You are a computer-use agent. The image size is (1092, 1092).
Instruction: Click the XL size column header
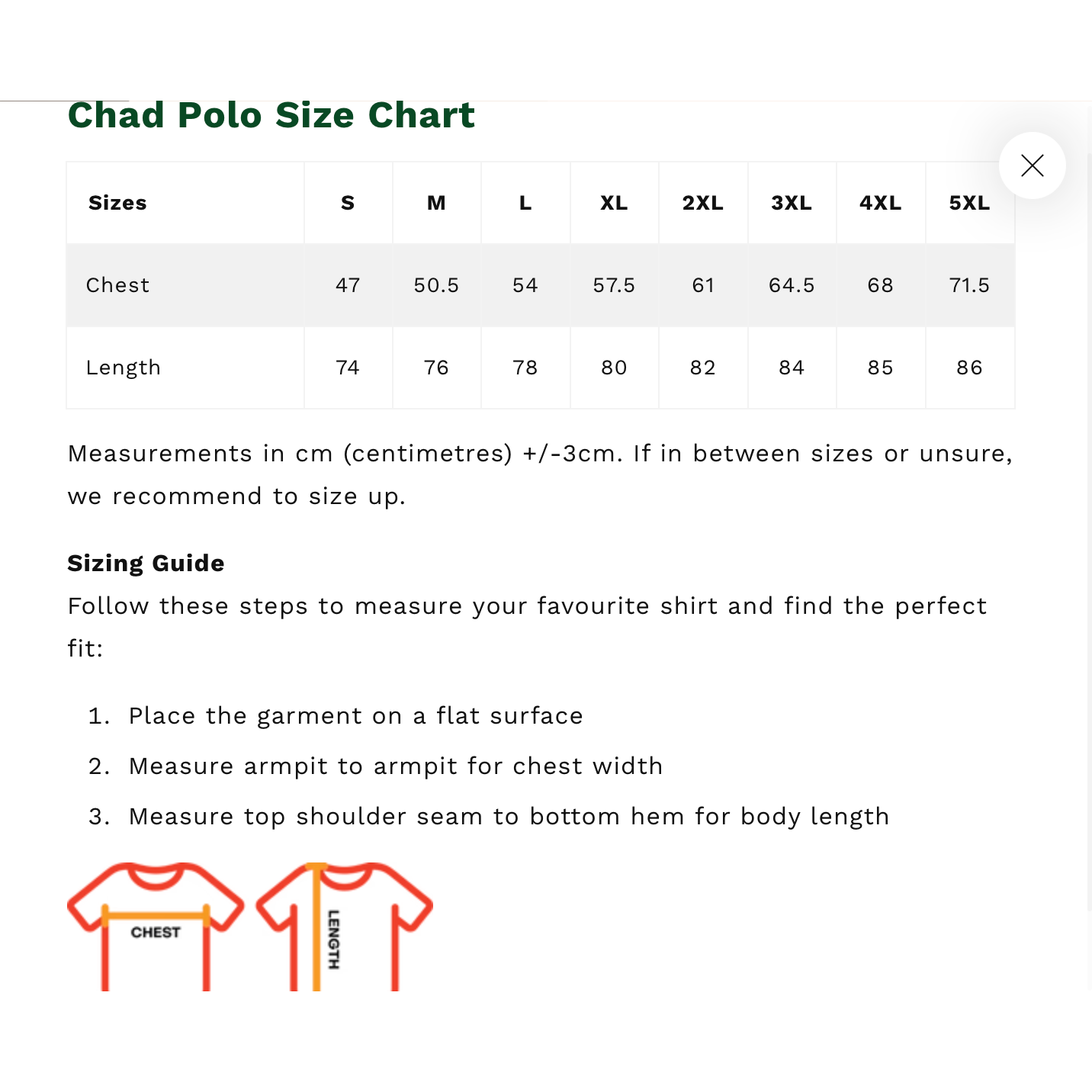pyautogui.click(x=614, y=203)
